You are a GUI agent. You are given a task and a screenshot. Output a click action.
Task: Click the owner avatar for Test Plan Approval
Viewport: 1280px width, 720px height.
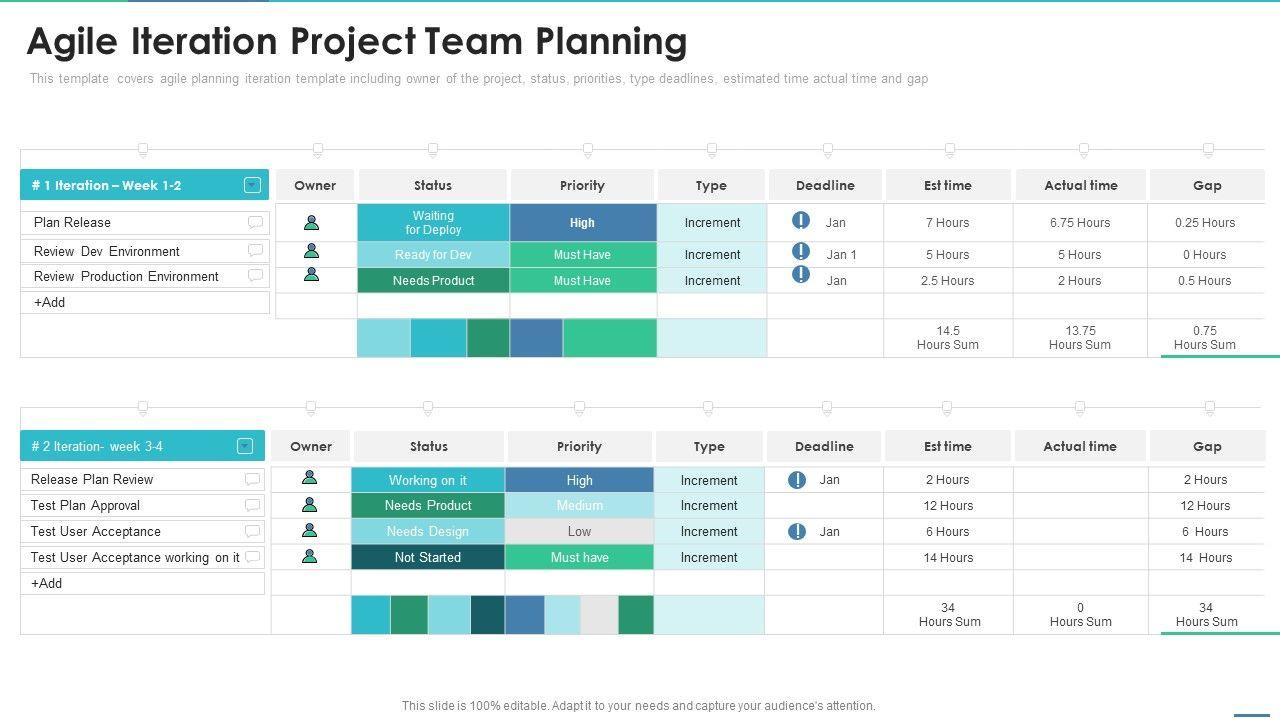click(310, 505)
